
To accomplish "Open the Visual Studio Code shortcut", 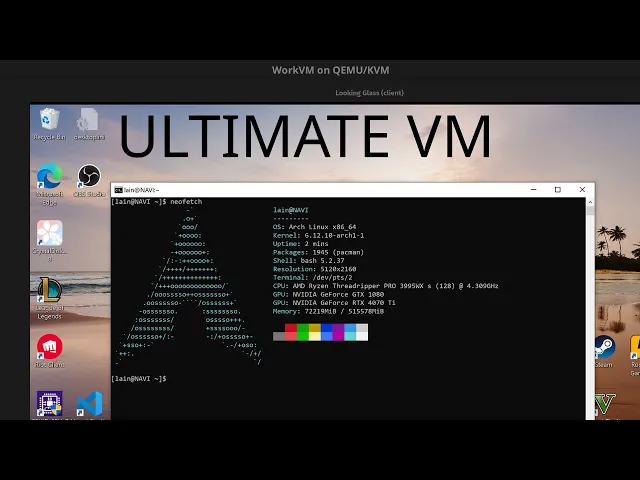I will pos(89,404).
